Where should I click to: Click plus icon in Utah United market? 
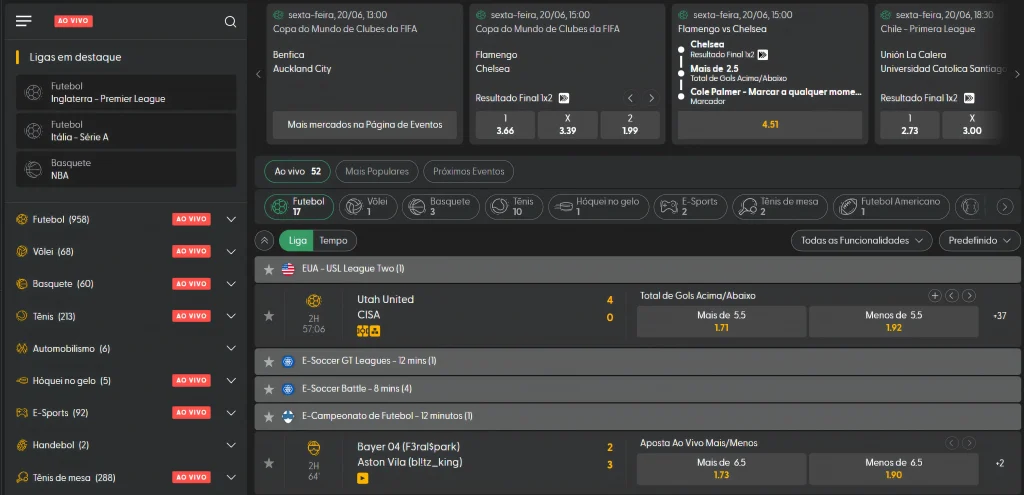tap(935, 296)
